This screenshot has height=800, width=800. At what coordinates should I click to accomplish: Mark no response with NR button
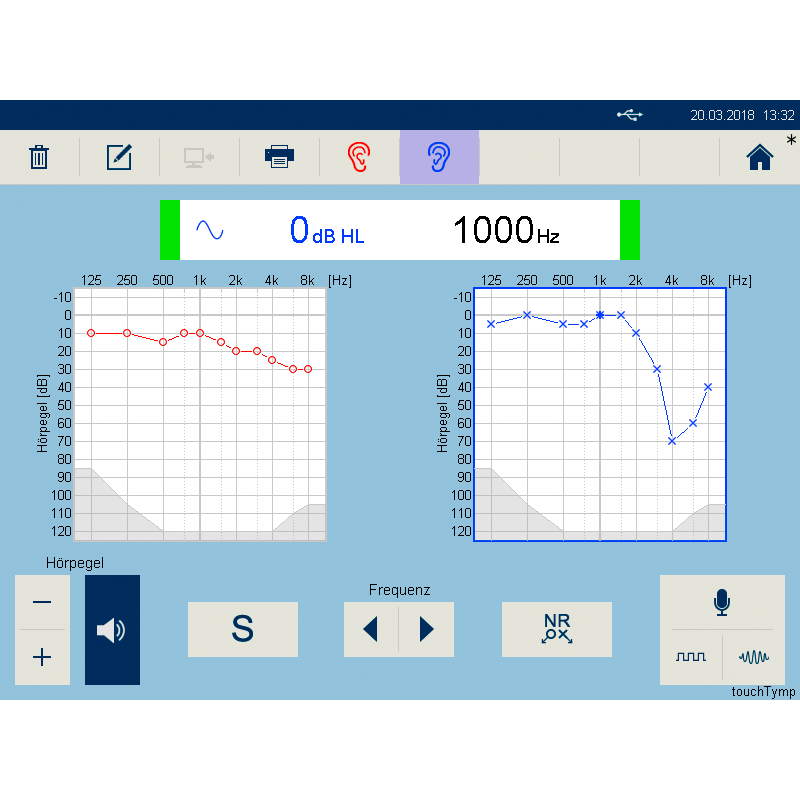point(556,629)
